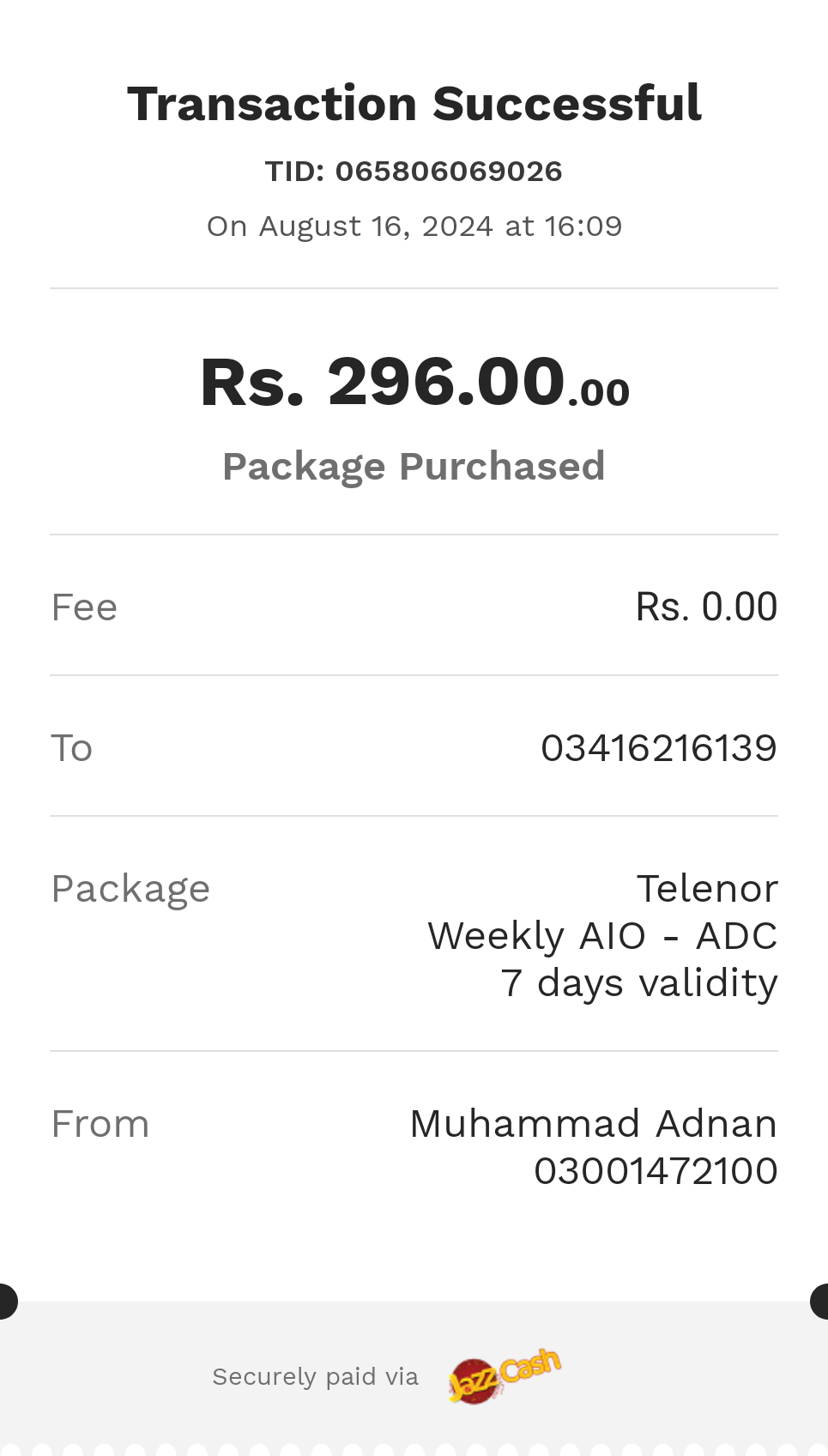
Task: Tap the August 16, 2024 date line
Action: [414, 227]
